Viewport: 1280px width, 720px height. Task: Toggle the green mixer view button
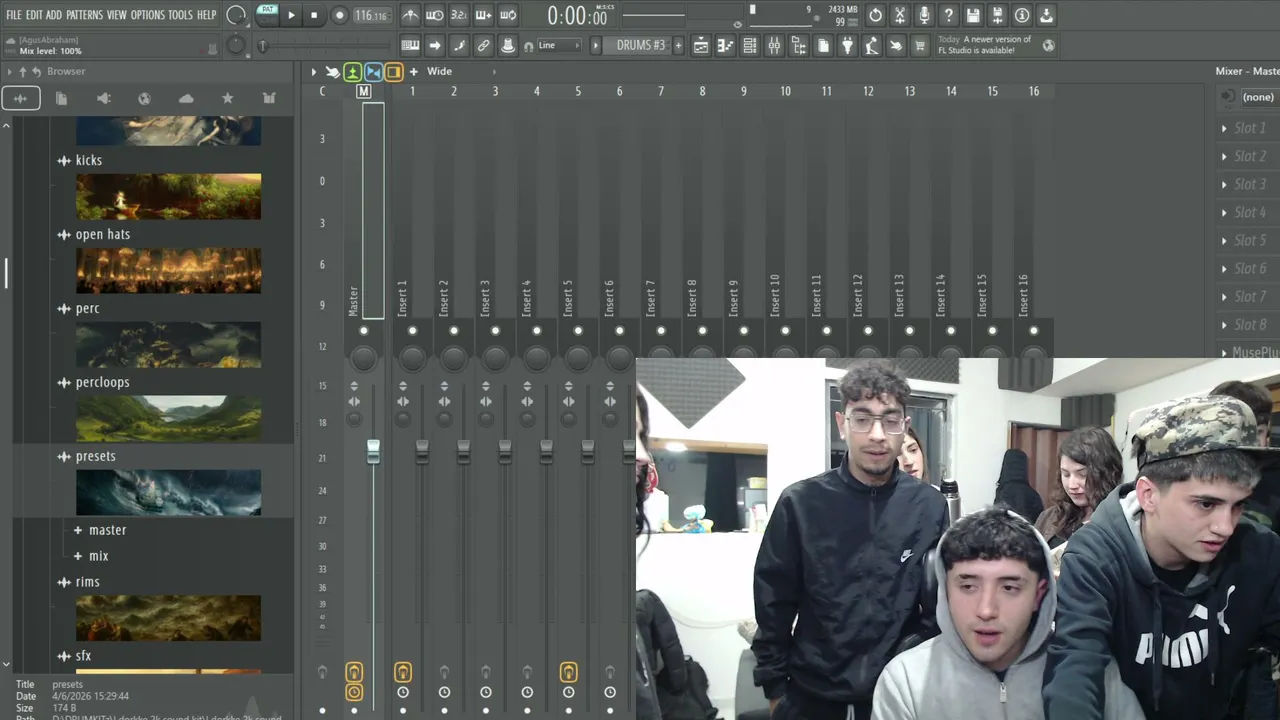[x=353, y=72]
